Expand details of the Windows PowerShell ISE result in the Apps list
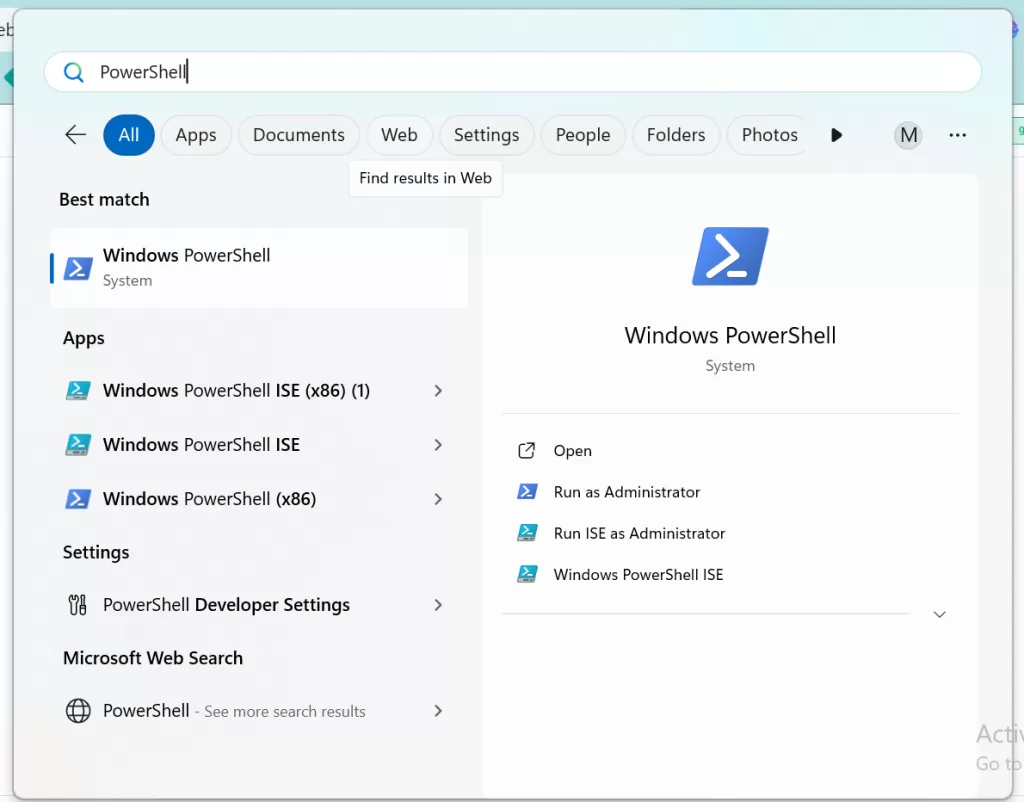The width and height of the screenshot is (1024, 802). pyautogui.click(x=438, y=445)
